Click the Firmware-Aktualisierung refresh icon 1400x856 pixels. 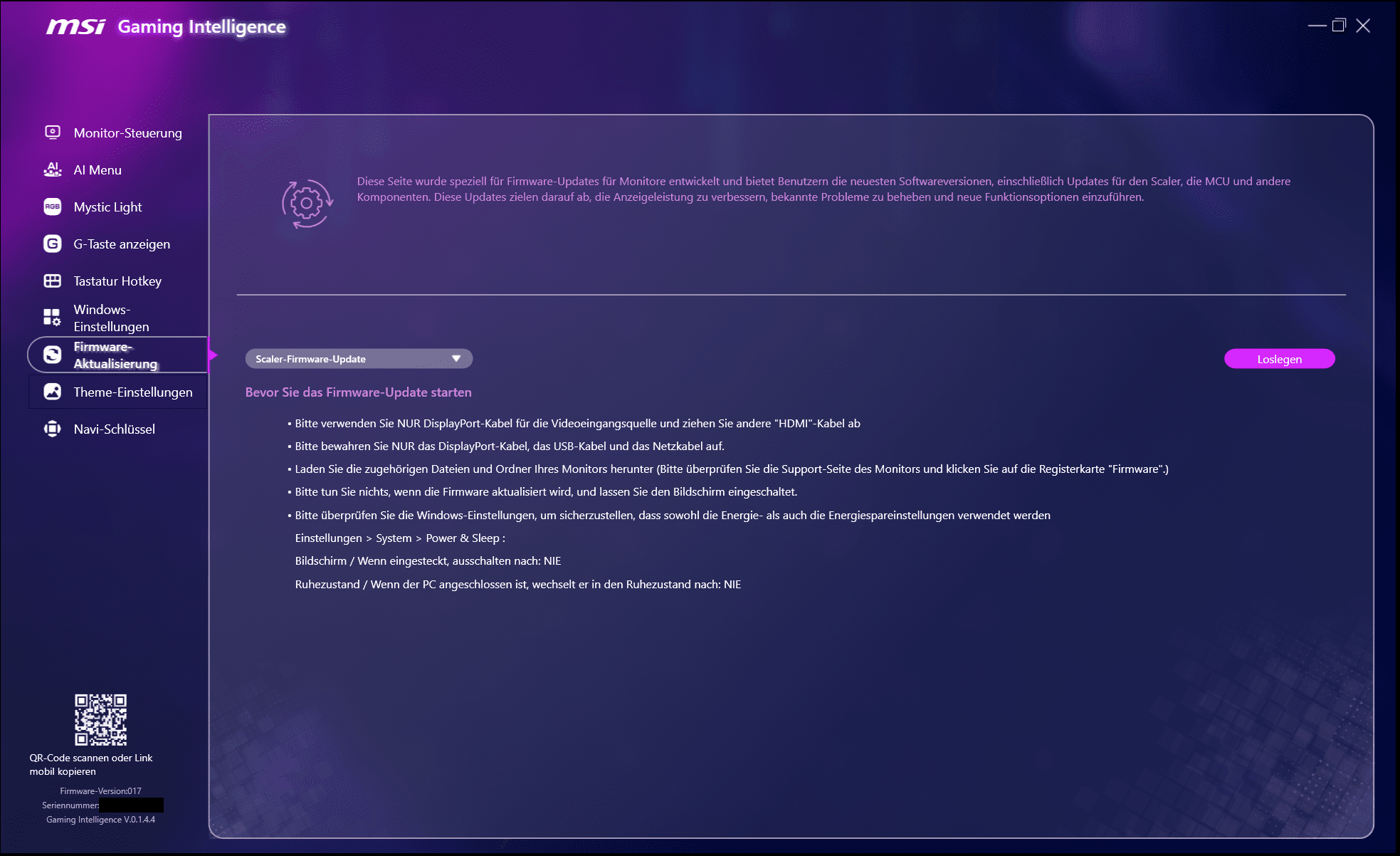click(x=53, y=355)
